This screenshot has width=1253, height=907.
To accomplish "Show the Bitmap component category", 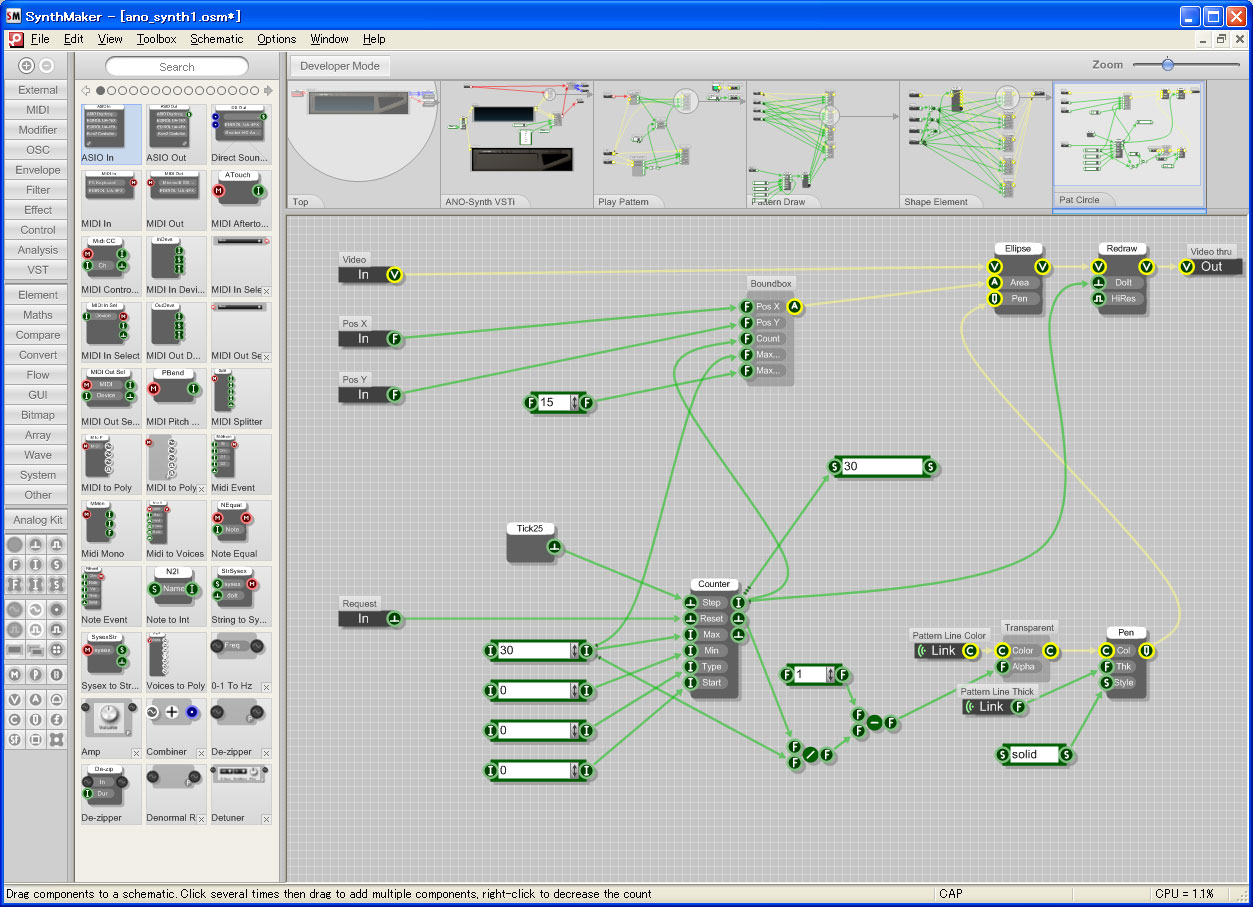I will tap(38, 415).
